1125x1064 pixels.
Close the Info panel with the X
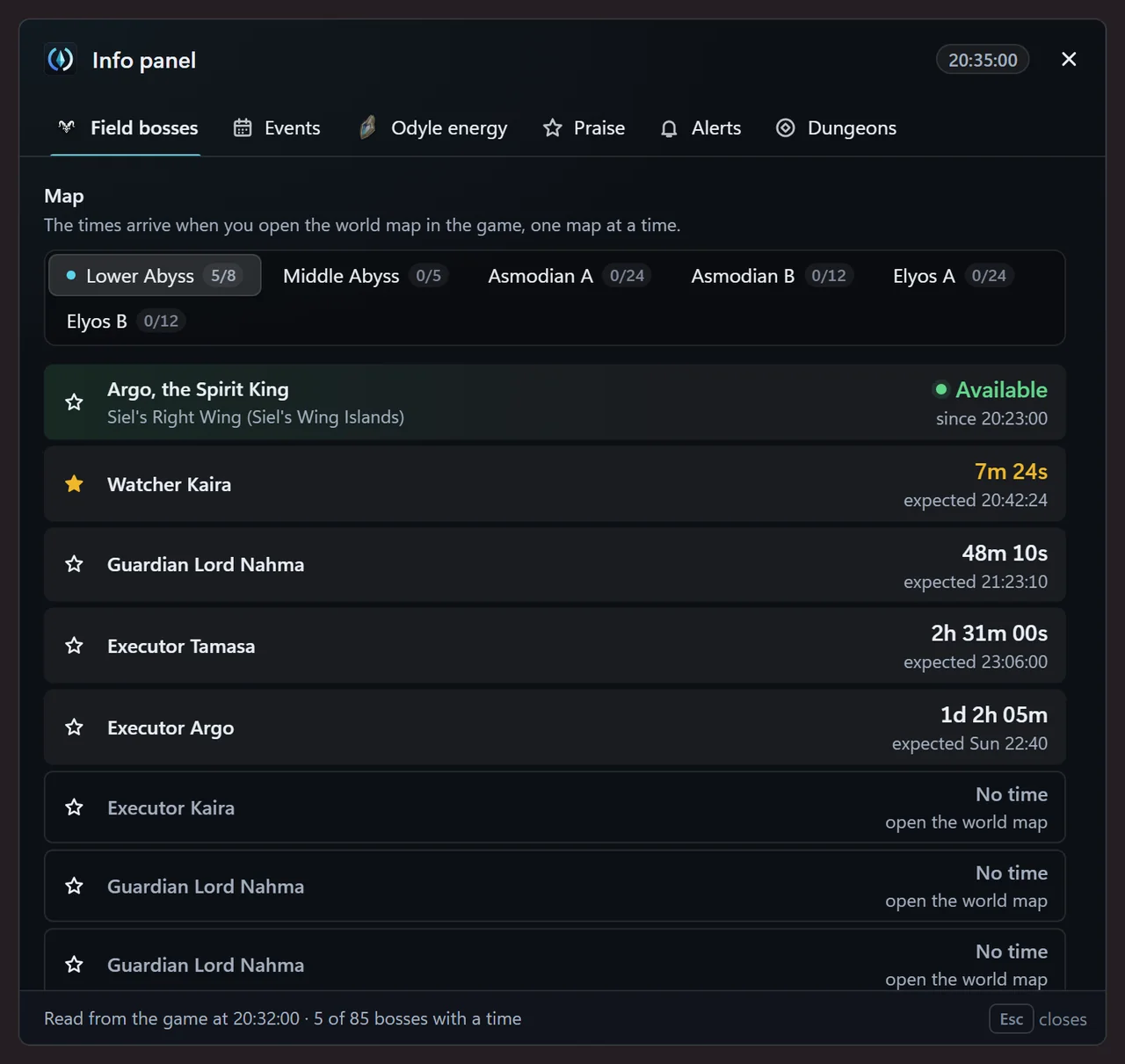1069,59
